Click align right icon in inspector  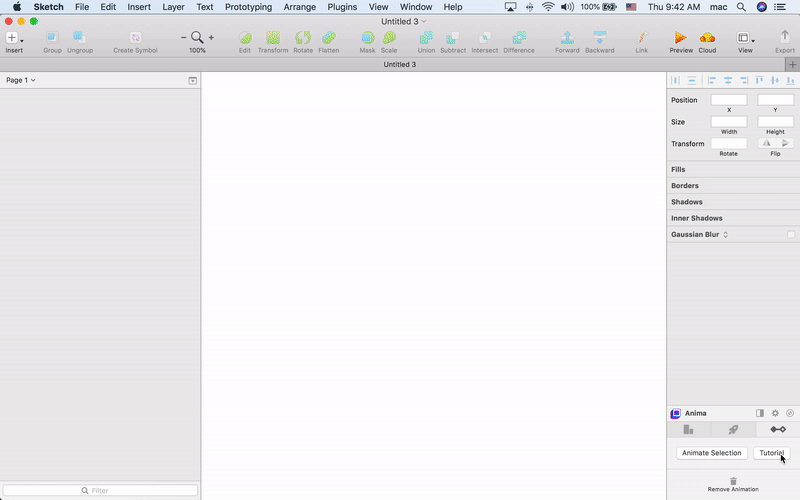click(743, 80)
